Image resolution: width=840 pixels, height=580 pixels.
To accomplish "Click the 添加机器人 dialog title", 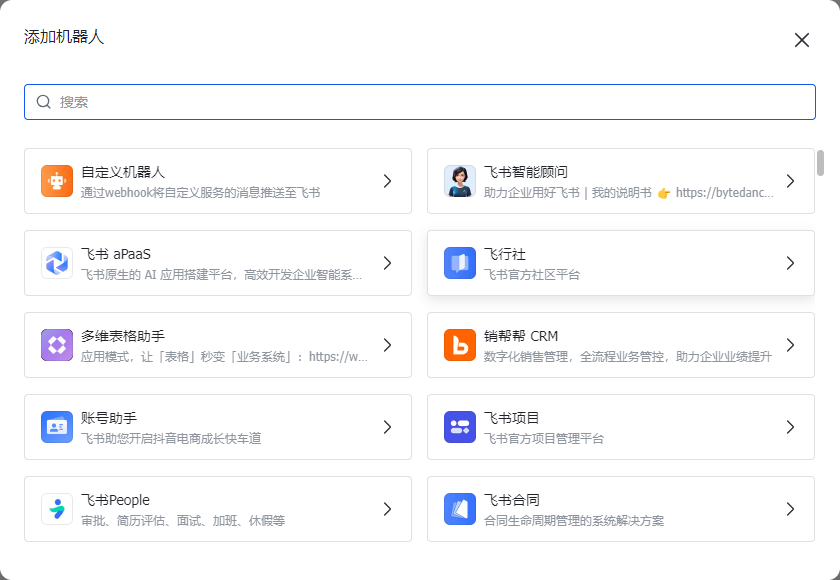I will tap(64, 37).
